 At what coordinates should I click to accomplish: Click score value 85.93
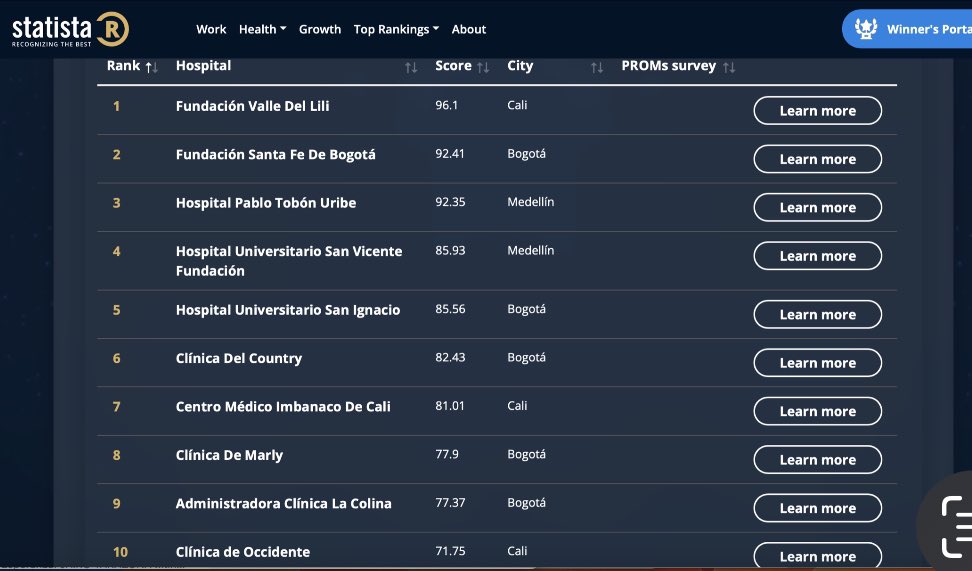[450, 250]
